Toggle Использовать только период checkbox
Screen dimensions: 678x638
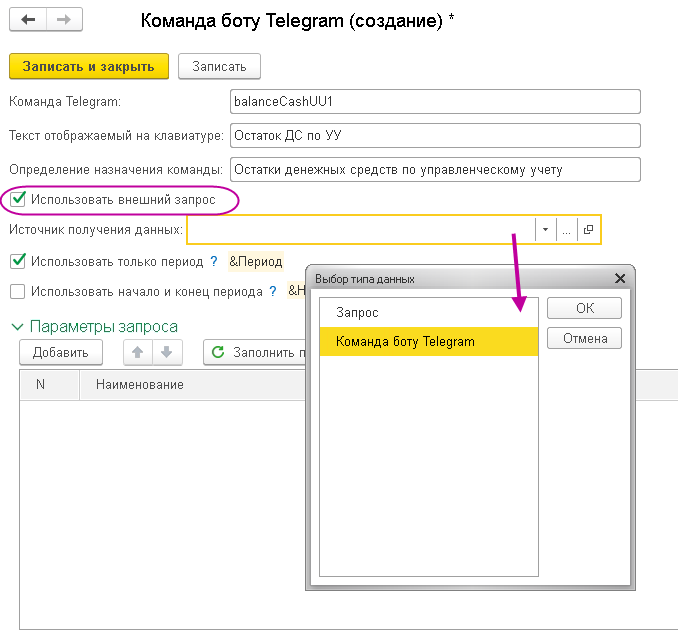[x=18, y=261]
